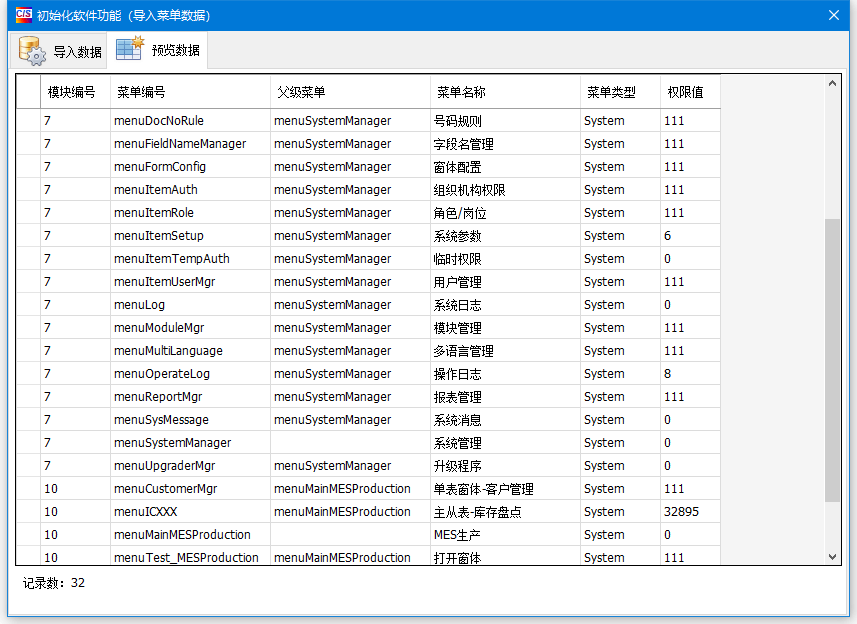Image resolution: width=857 pixels, height=624 pixels.
Task: Click the 菜单编号 column header
Action: 141,92
